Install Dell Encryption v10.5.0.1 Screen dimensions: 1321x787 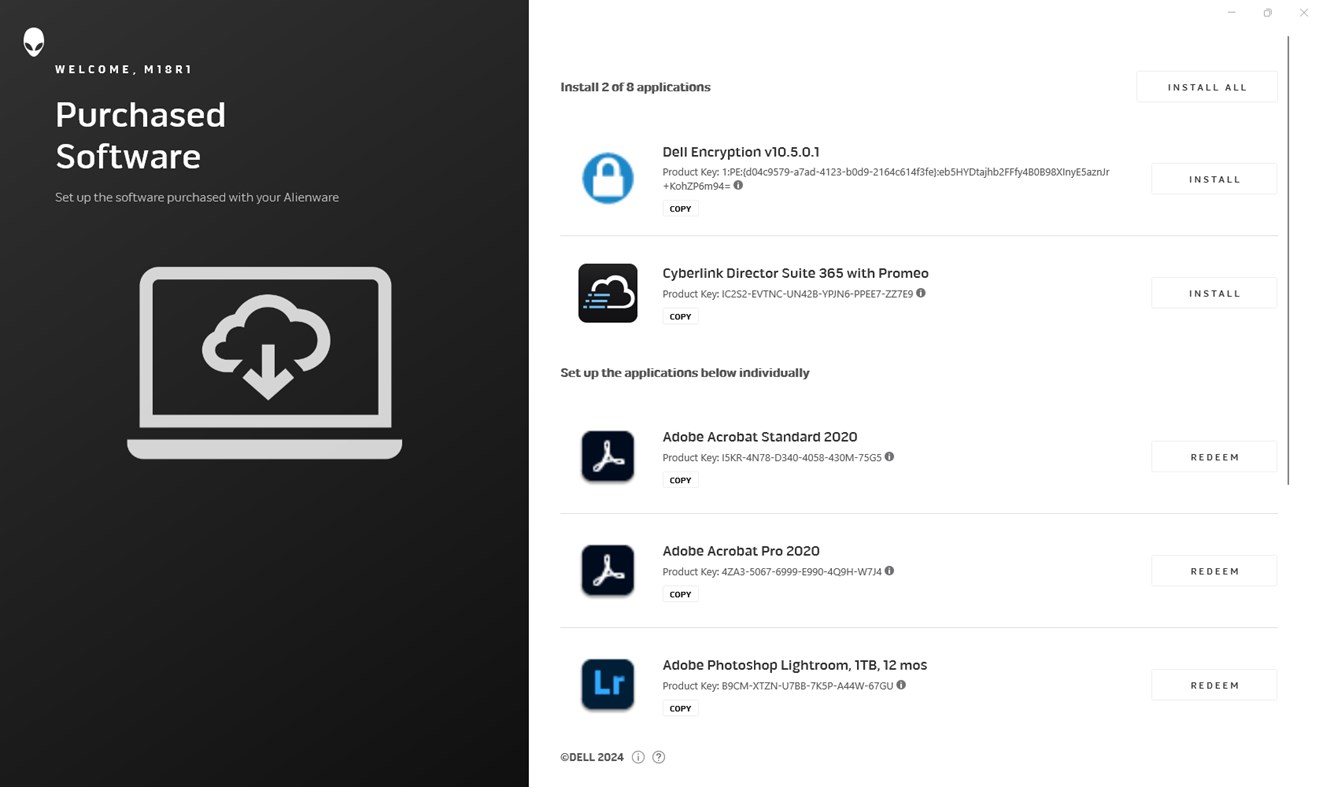tap(1214, 179)
